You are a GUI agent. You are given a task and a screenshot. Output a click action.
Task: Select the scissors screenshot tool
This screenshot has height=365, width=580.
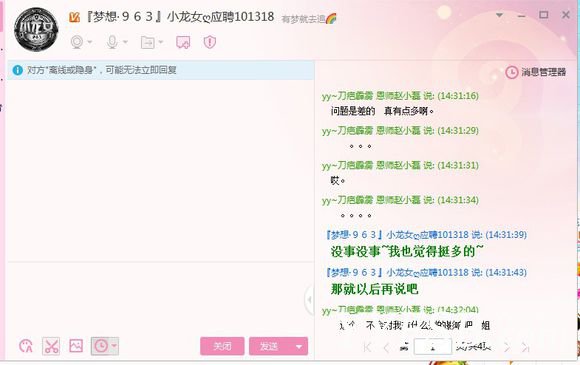pyautogui.click(x=51, y=346)
